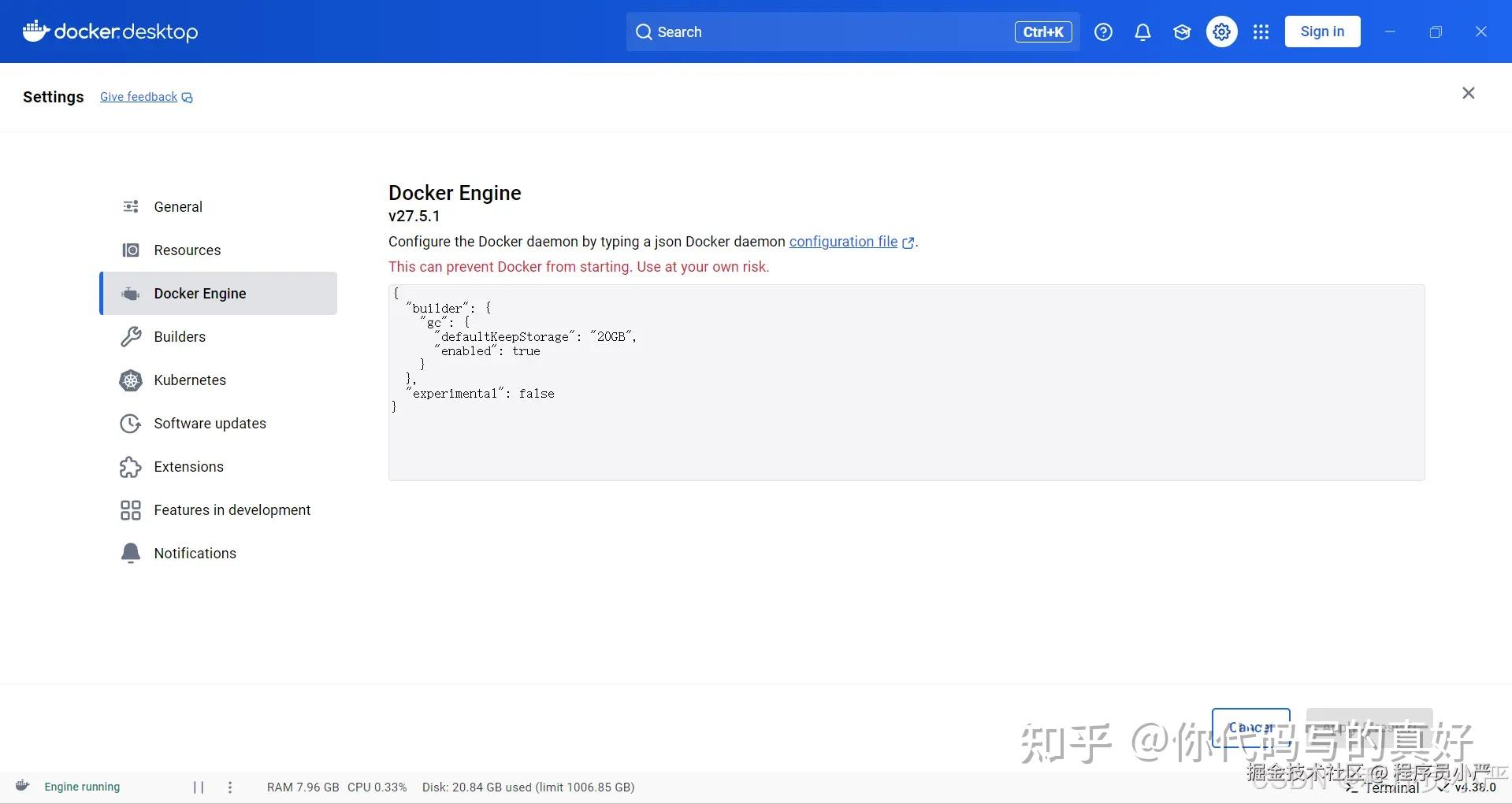This screenshot has width=1512, height=804.
Task: Minimize the Docker Desktop window
Action: [x=1390, y=31]
